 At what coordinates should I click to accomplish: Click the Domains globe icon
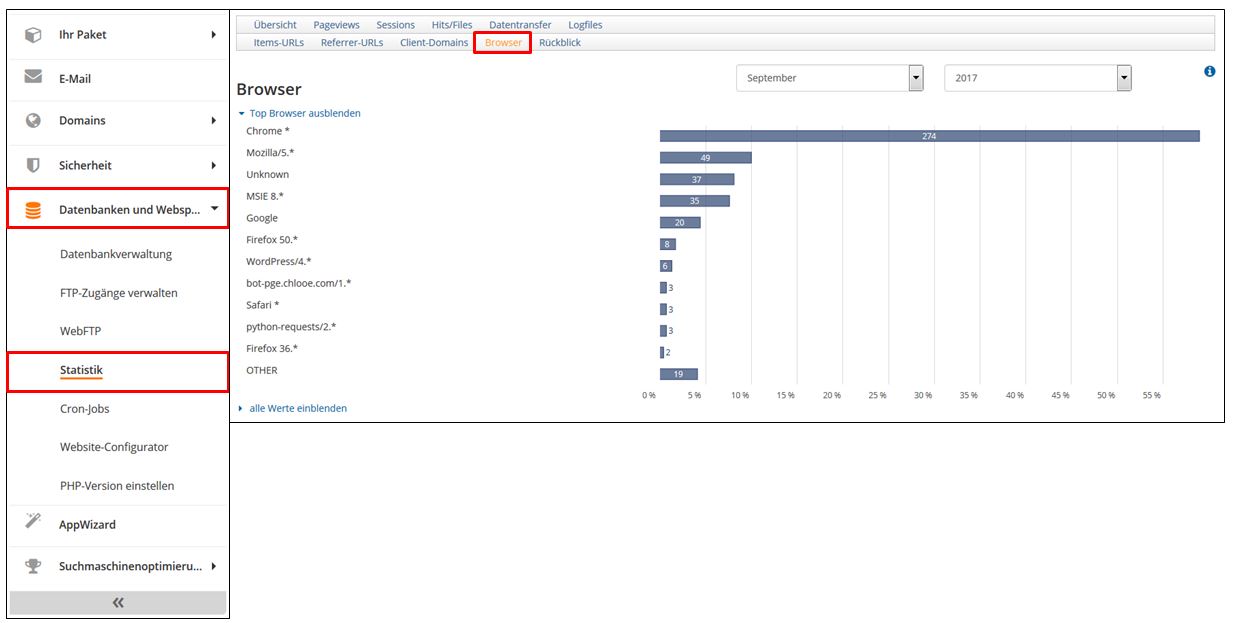click(33, 121)
